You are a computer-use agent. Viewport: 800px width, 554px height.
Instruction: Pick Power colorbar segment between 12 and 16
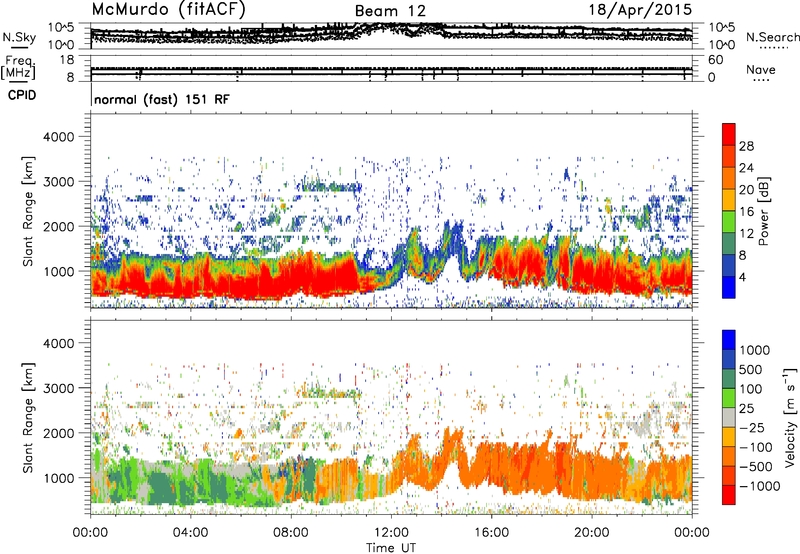pos(729,221)
